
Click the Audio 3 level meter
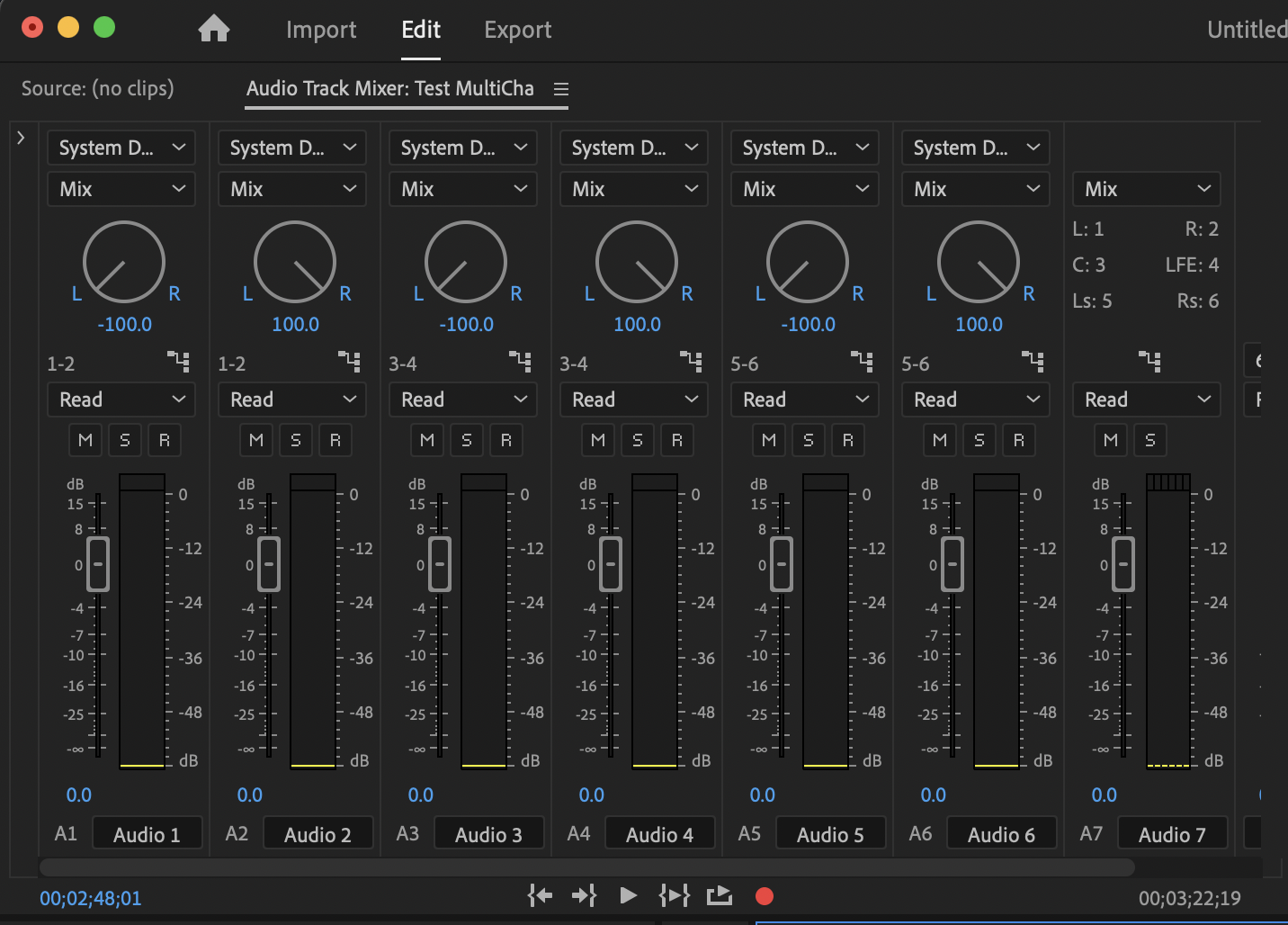tap(484, 621)
